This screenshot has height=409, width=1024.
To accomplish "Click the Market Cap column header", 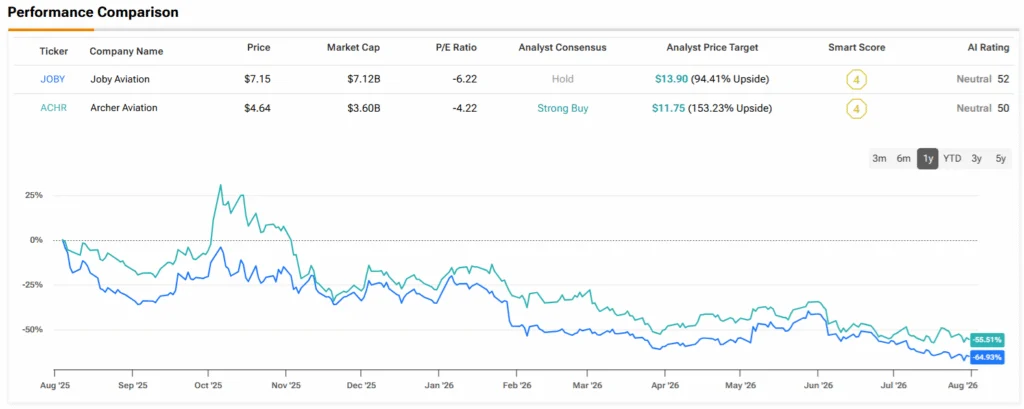I will coord(353,48).
